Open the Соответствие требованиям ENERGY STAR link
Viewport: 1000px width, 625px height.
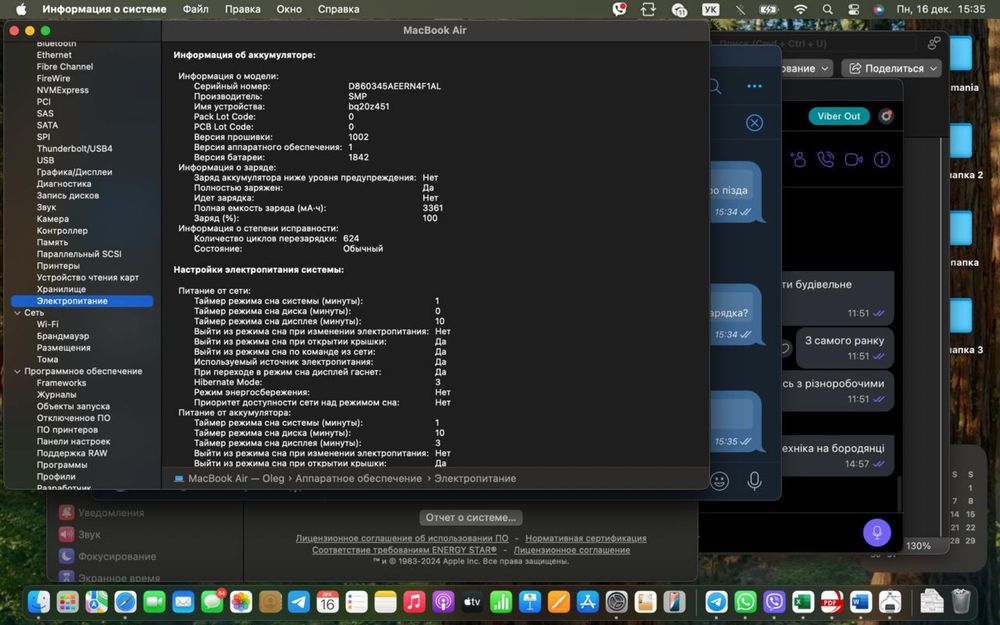click(x=404, y=550)
